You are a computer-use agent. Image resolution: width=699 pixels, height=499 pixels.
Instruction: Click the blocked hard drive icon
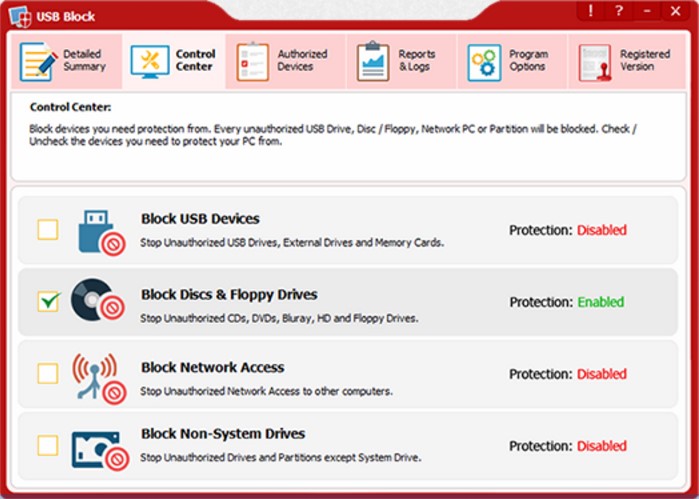point(100,451)
